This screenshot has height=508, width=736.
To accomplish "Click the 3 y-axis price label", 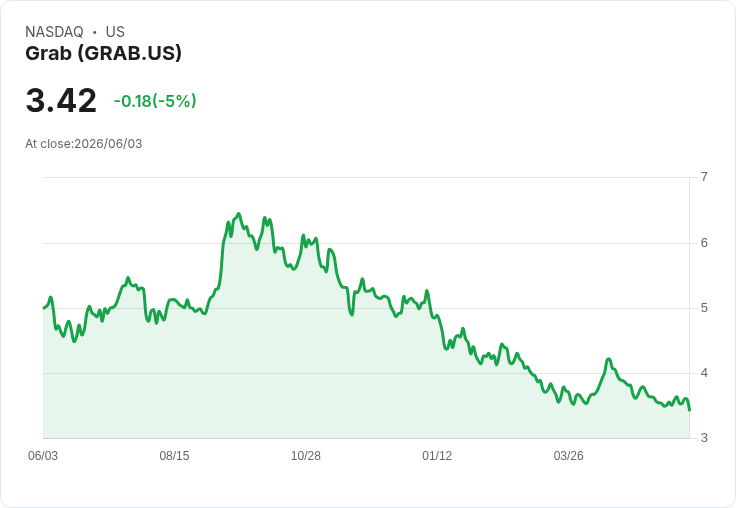I will (x=704, y=438).
